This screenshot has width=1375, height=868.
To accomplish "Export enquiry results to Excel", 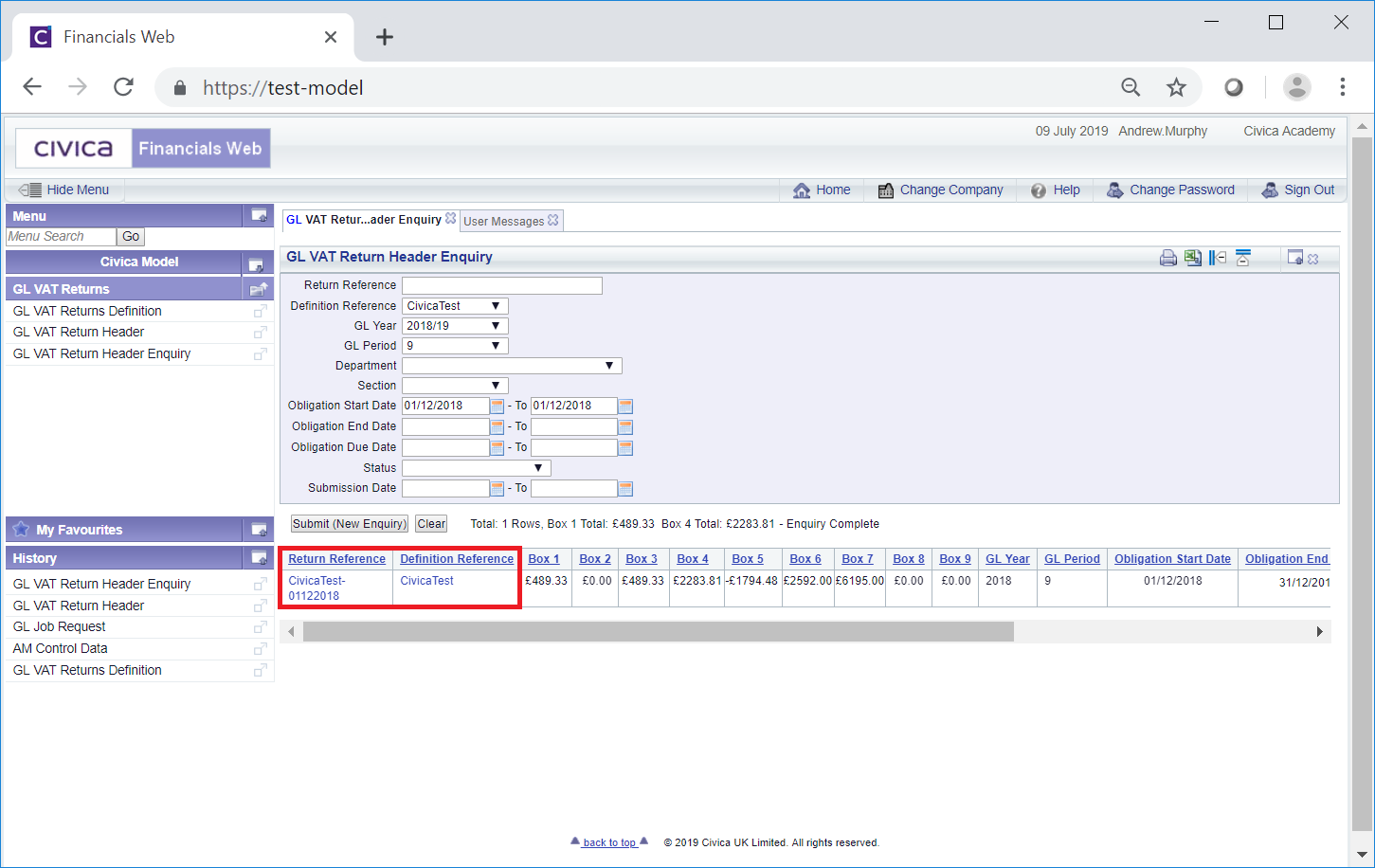I will [1193, 258].
